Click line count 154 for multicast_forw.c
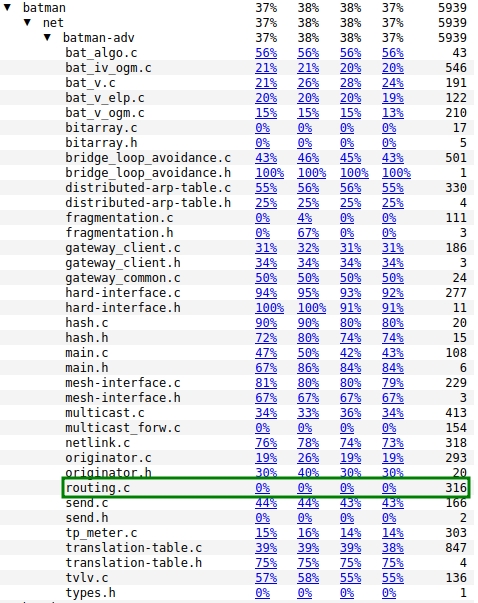 pos(456,428)
